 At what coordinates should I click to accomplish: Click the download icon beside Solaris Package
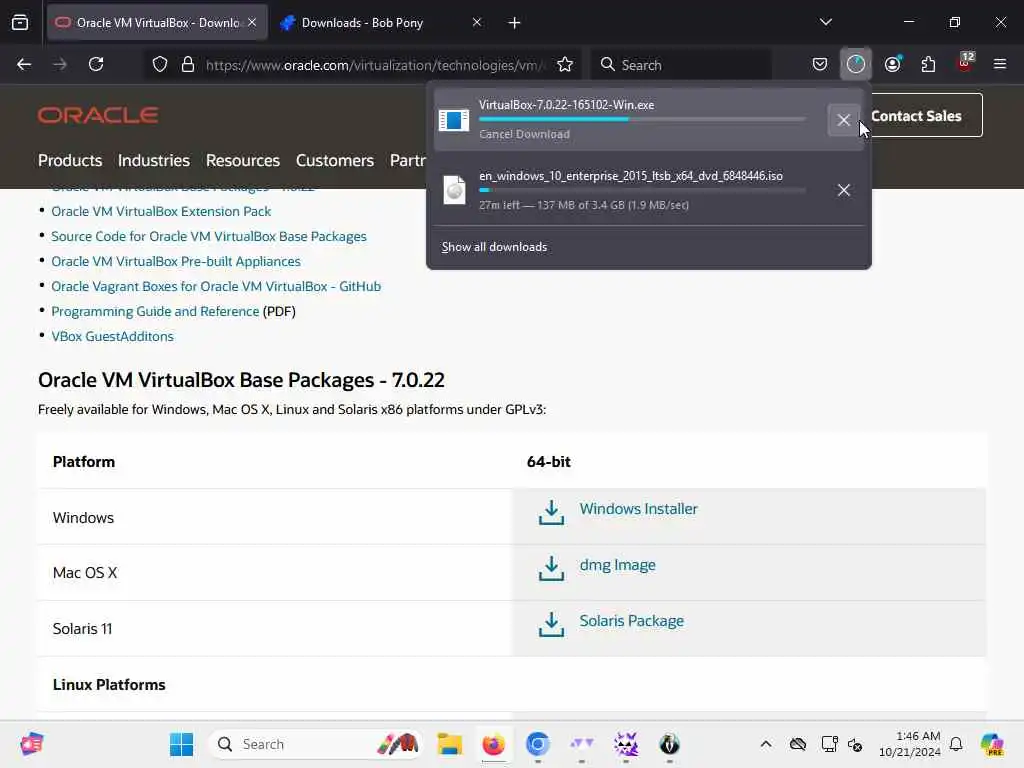coord(551,625)
